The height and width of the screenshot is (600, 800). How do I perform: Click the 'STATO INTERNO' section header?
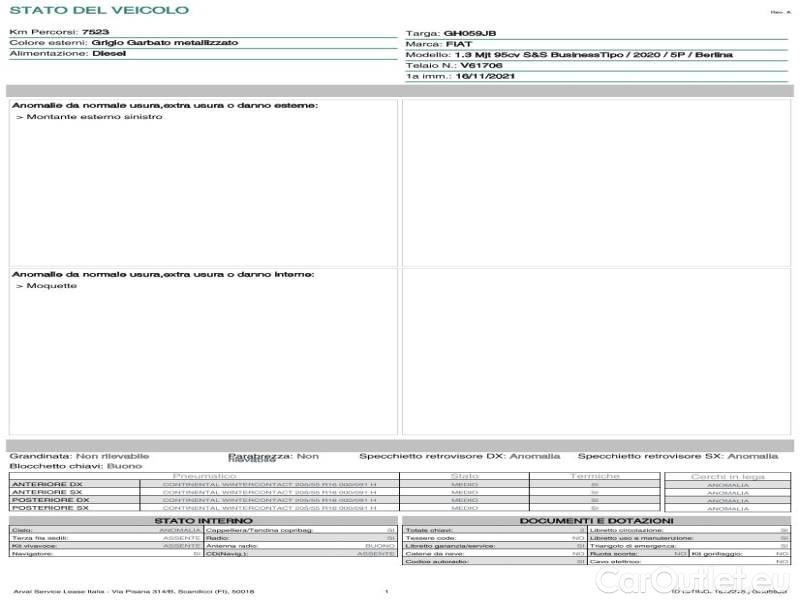[x=204, y=521]
